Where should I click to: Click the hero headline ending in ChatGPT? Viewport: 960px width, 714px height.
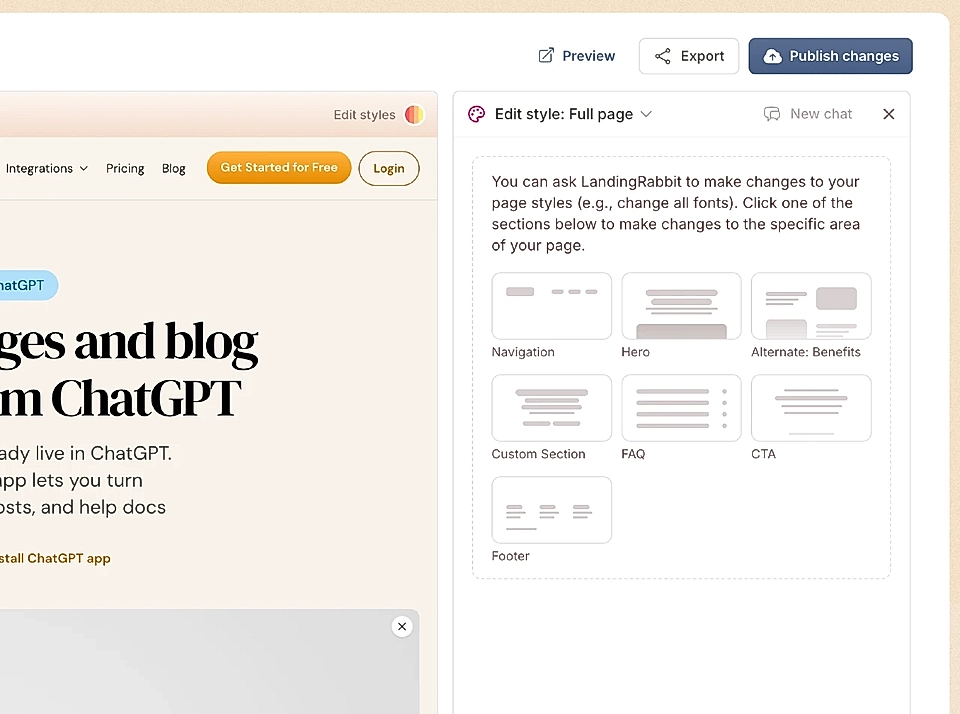pos(129,369)
